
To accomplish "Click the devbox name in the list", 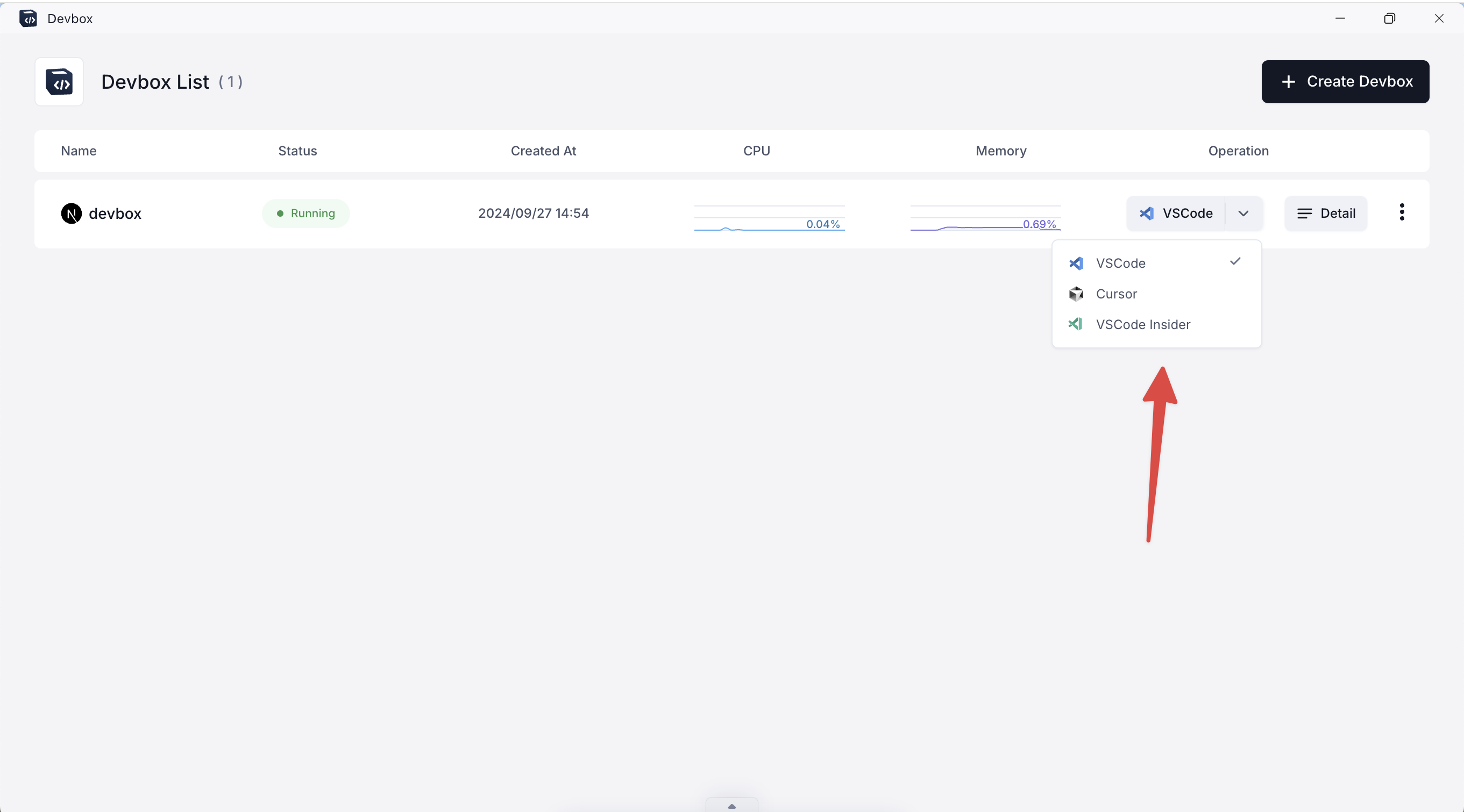I will (115, 213).
